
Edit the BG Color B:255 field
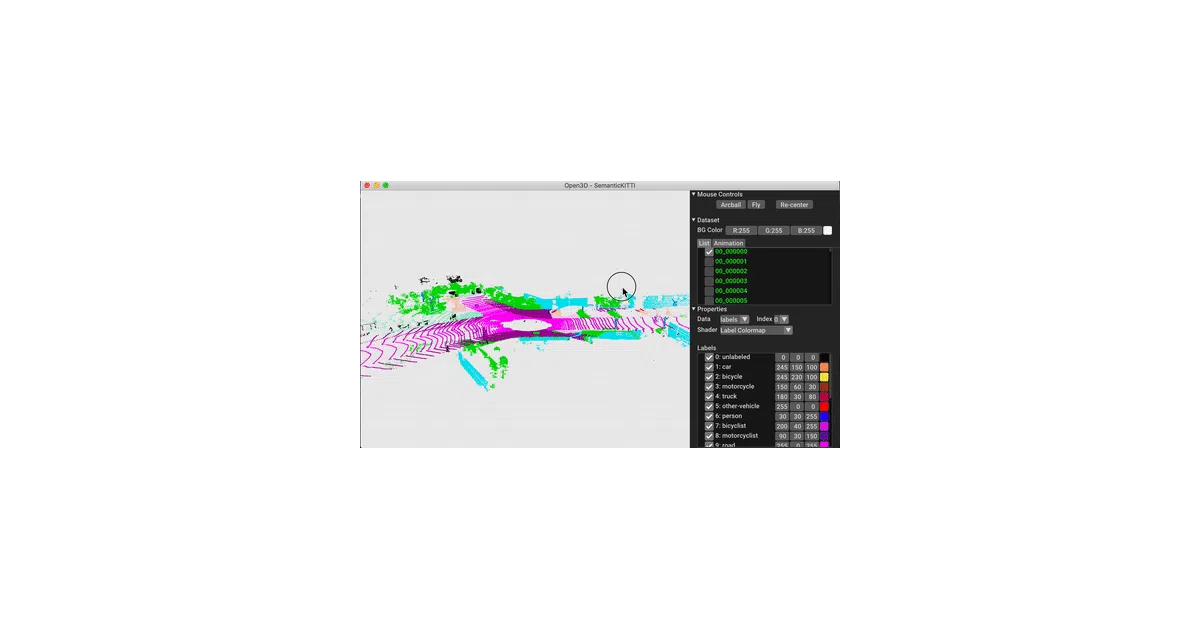[x=806, y=230]
